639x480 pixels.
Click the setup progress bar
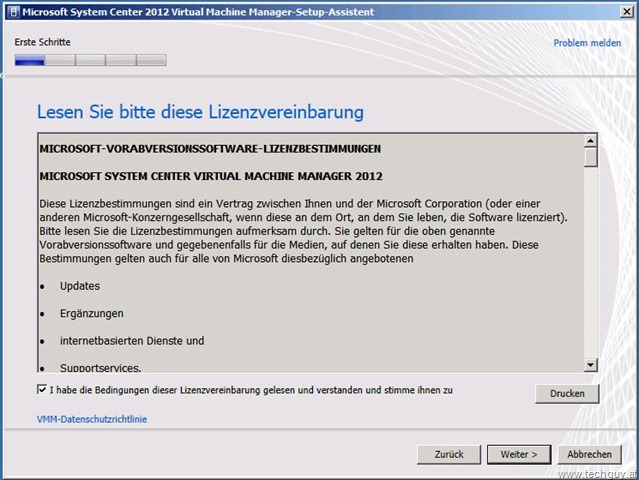click(x=90, y=60)
